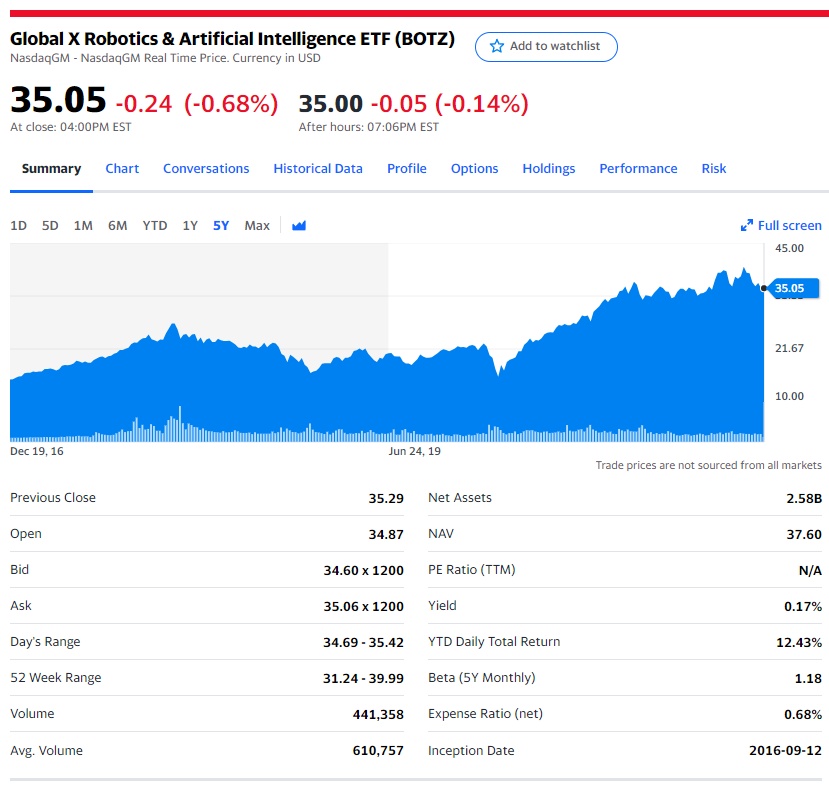
Task: Choose the 1M chart range
Action: coord(83,226)
